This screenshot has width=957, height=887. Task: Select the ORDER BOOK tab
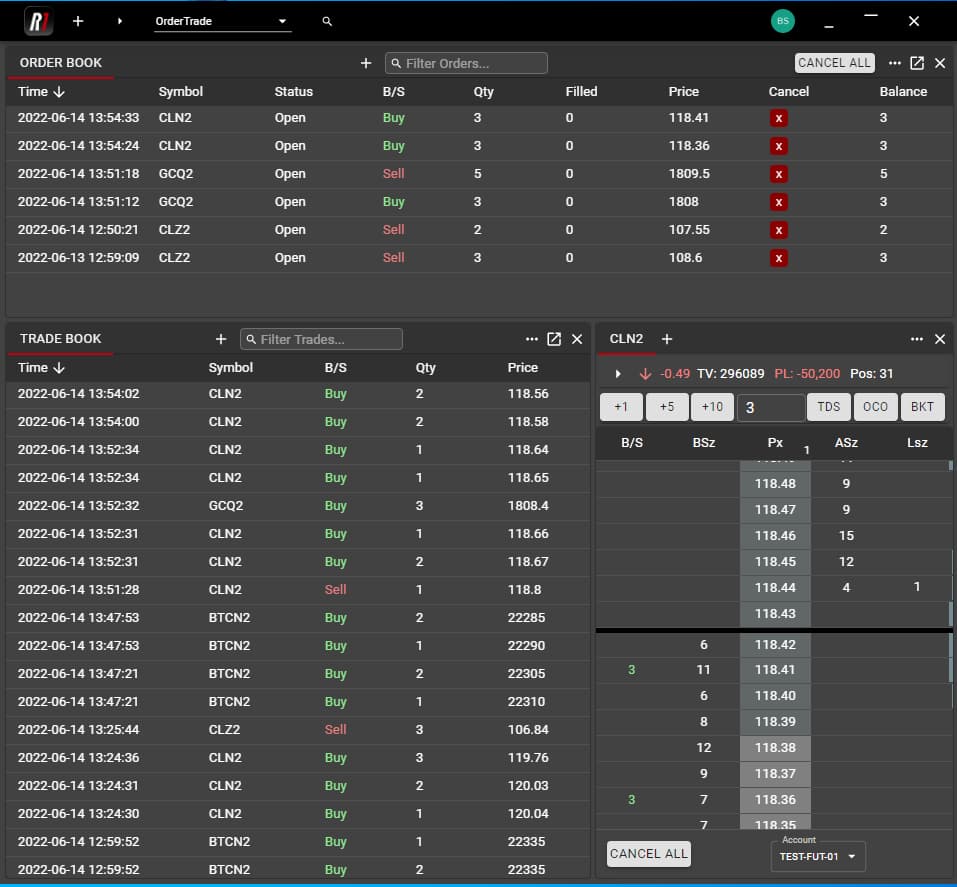[60, 63]
